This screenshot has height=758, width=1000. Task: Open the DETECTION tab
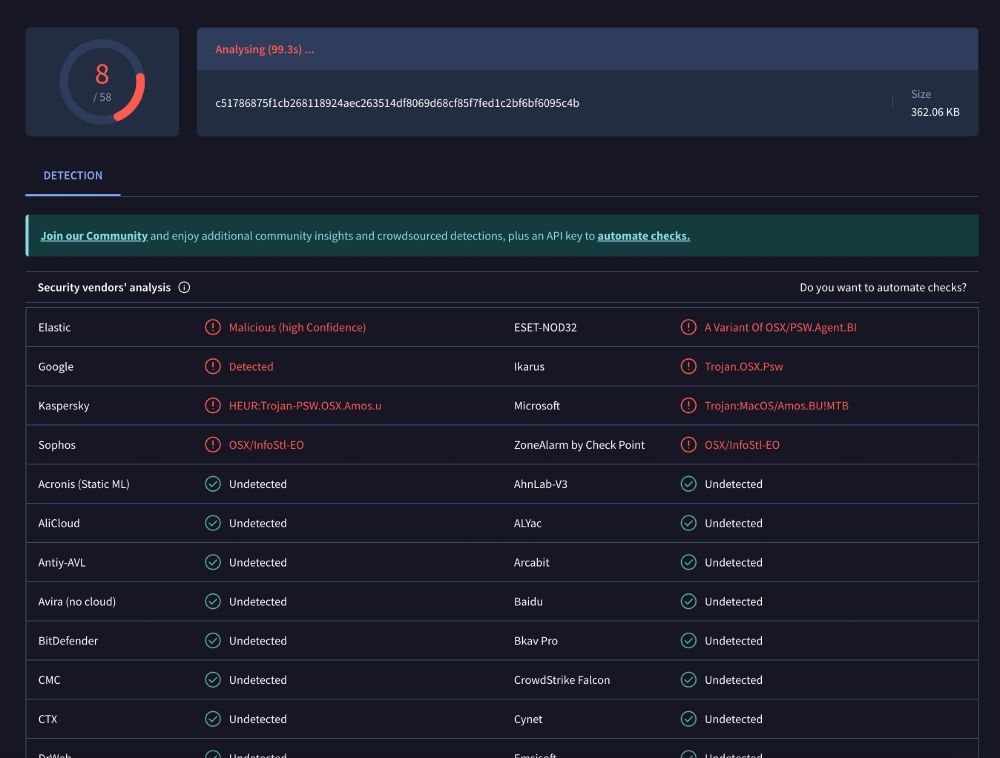point(73,175)
